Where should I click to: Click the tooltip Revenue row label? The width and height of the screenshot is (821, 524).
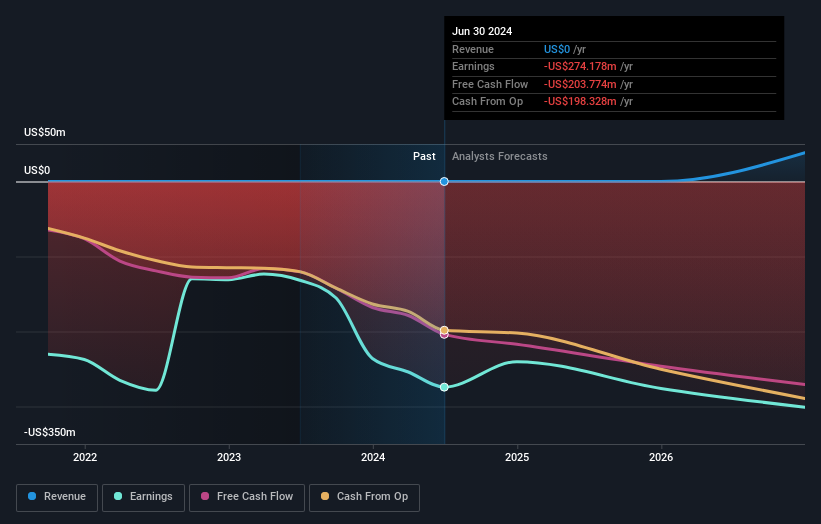pos(473,49)
